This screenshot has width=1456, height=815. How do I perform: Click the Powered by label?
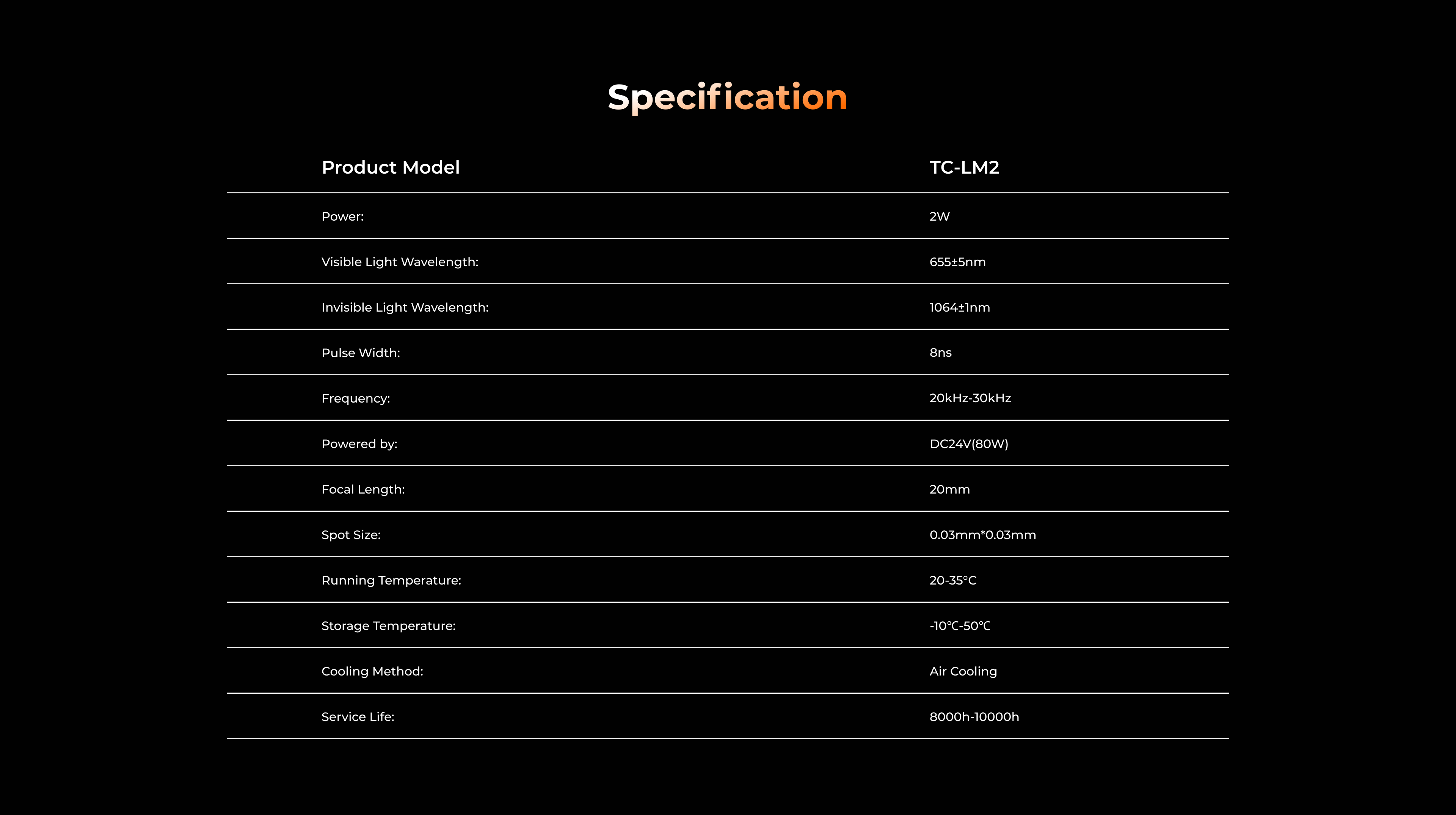pos(359,444)
